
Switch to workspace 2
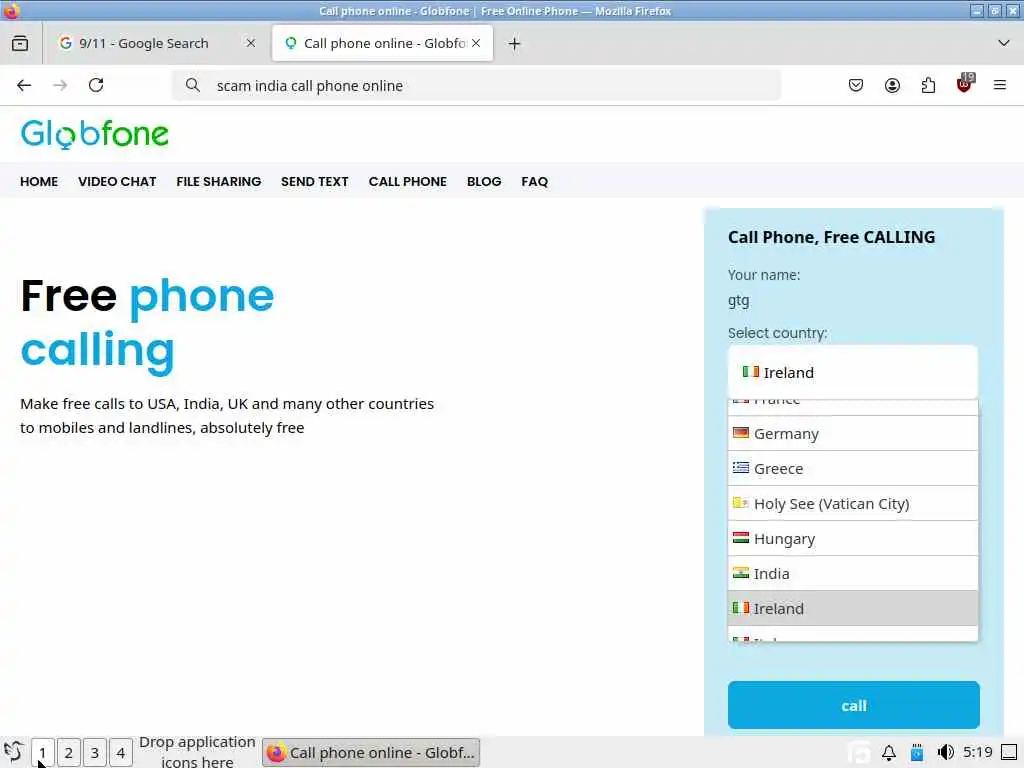69,753
